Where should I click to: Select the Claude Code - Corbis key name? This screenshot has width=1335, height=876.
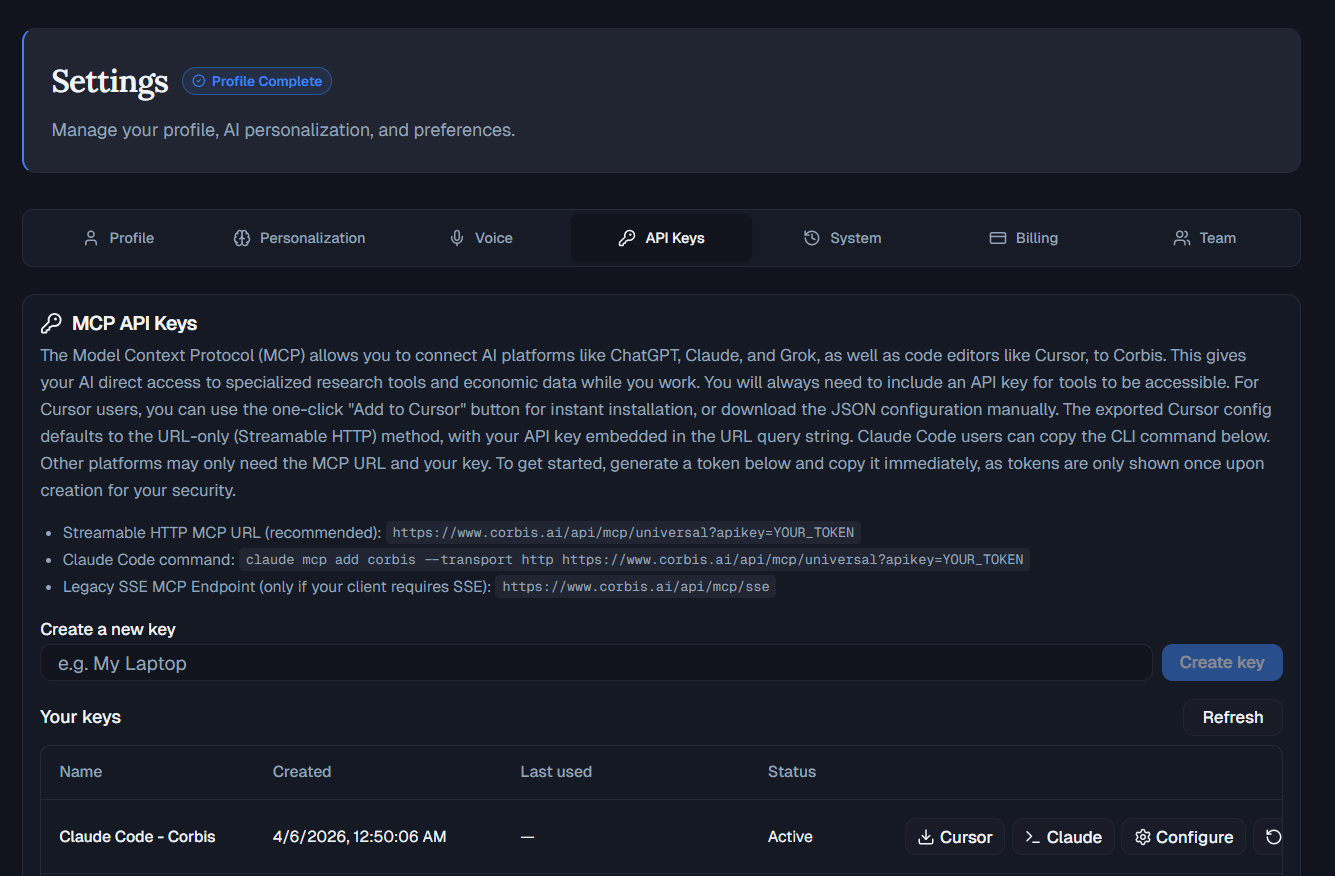pos(137,837)
